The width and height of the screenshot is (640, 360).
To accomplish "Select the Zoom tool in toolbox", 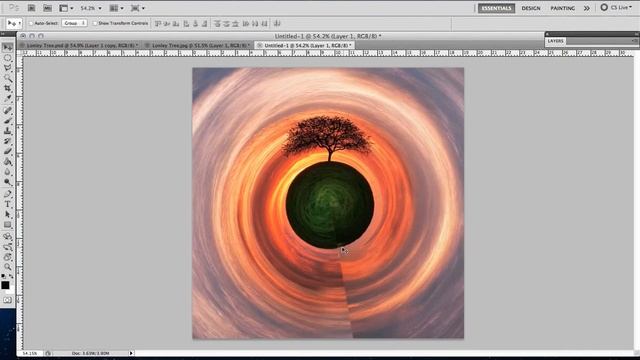I will (7, 267).
